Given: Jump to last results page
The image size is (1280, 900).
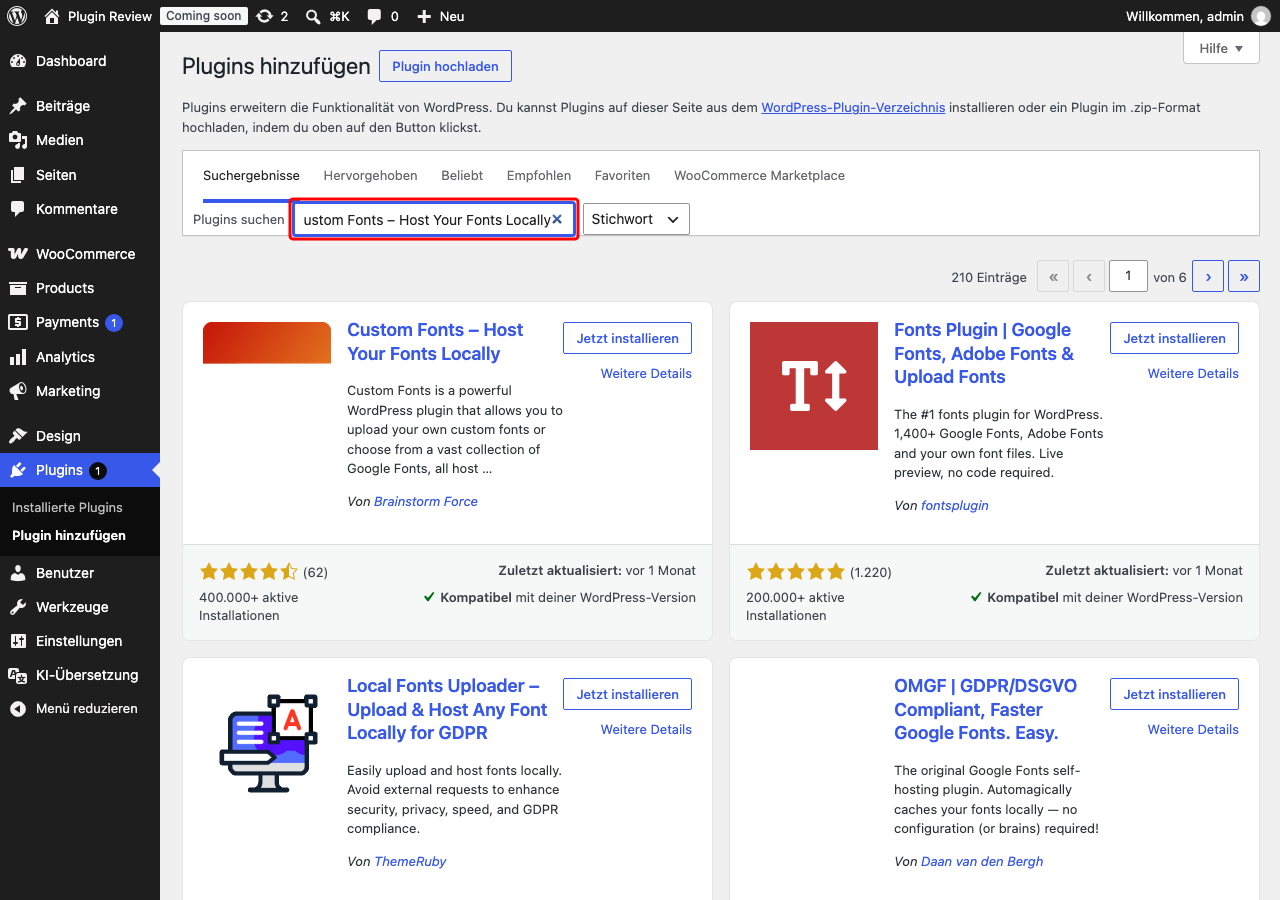Looking at the screenshot, I should click(x=1244, y=277).
